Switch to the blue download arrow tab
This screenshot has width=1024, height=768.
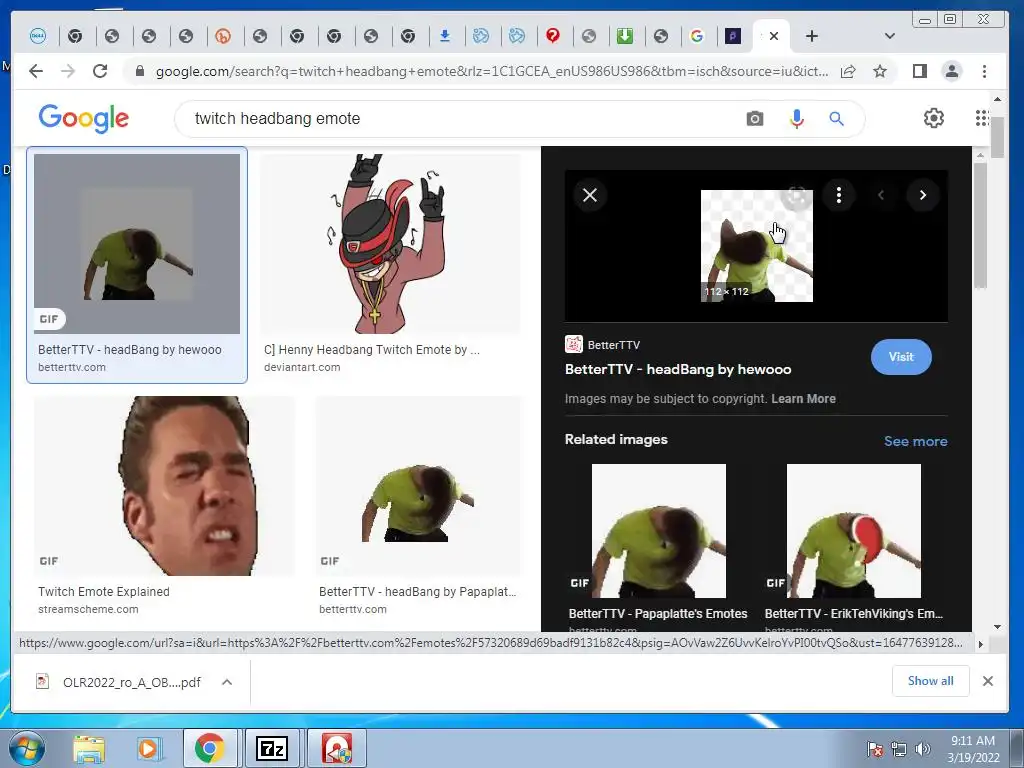click(x=445, y=36)
